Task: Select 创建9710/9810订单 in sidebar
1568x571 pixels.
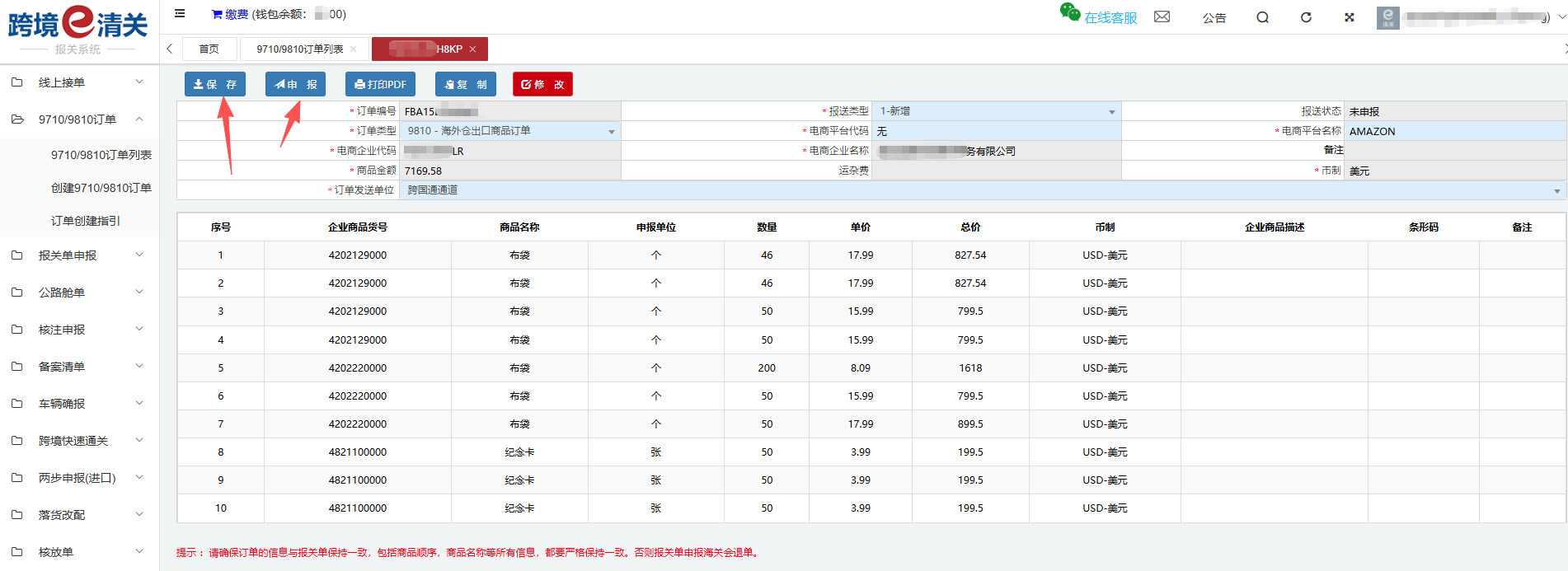Action: click(101, 188)
